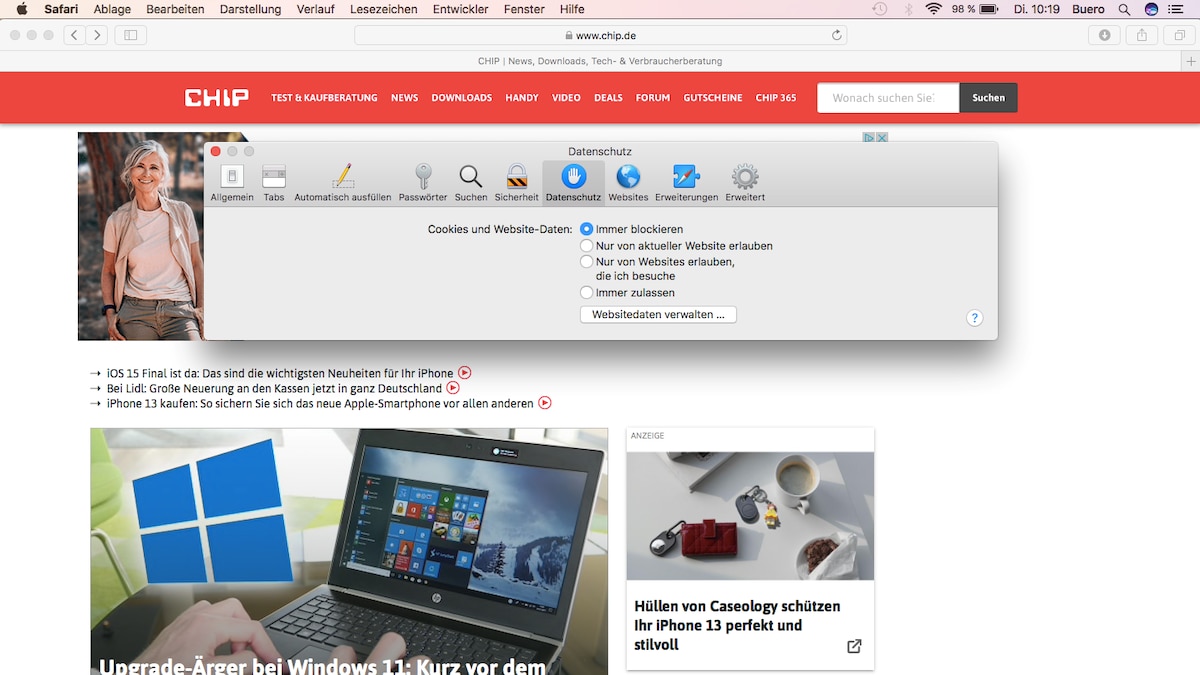Open the Downloads nav link
Image resolution: width=1200 pixels, height=675 pixels.
(x=462, y=98)
